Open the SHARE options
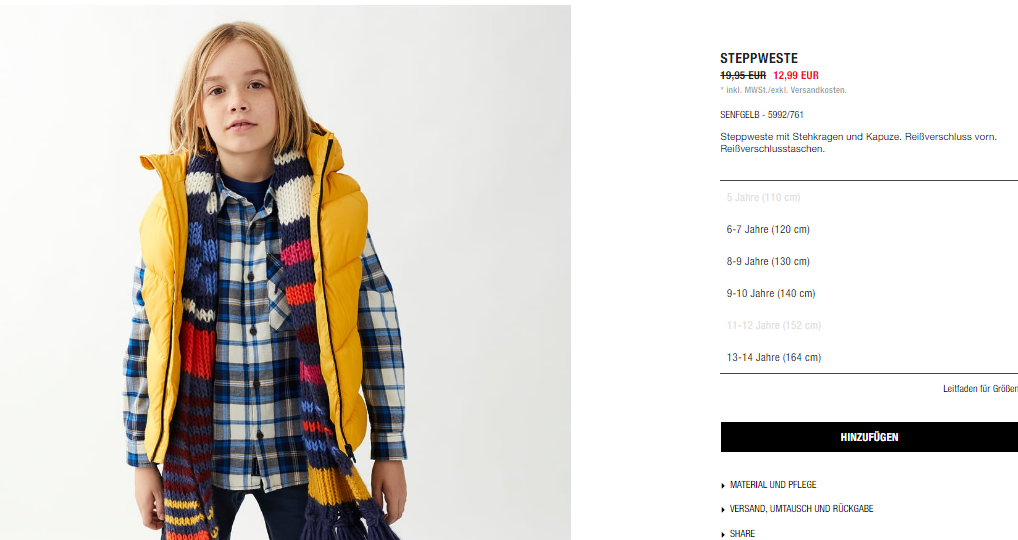The image size is (1018, 540). click(x=742, y=534)
